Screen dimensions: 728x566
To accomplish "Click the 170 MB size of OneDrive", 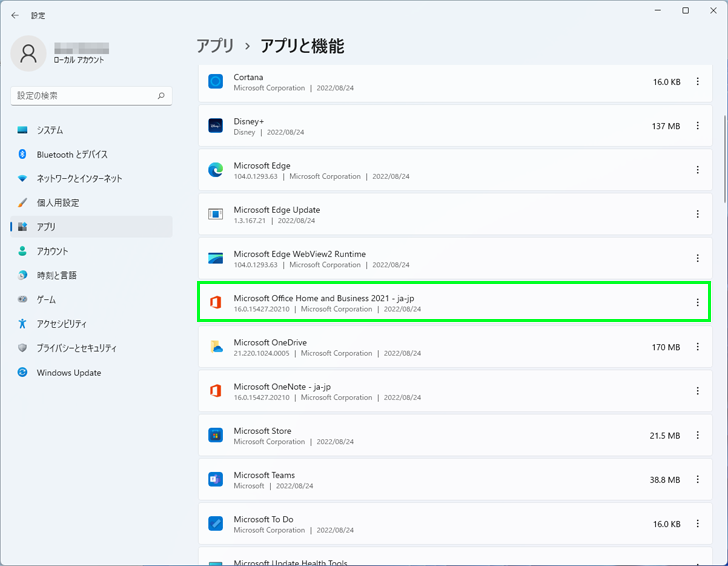I will (666, 347).
